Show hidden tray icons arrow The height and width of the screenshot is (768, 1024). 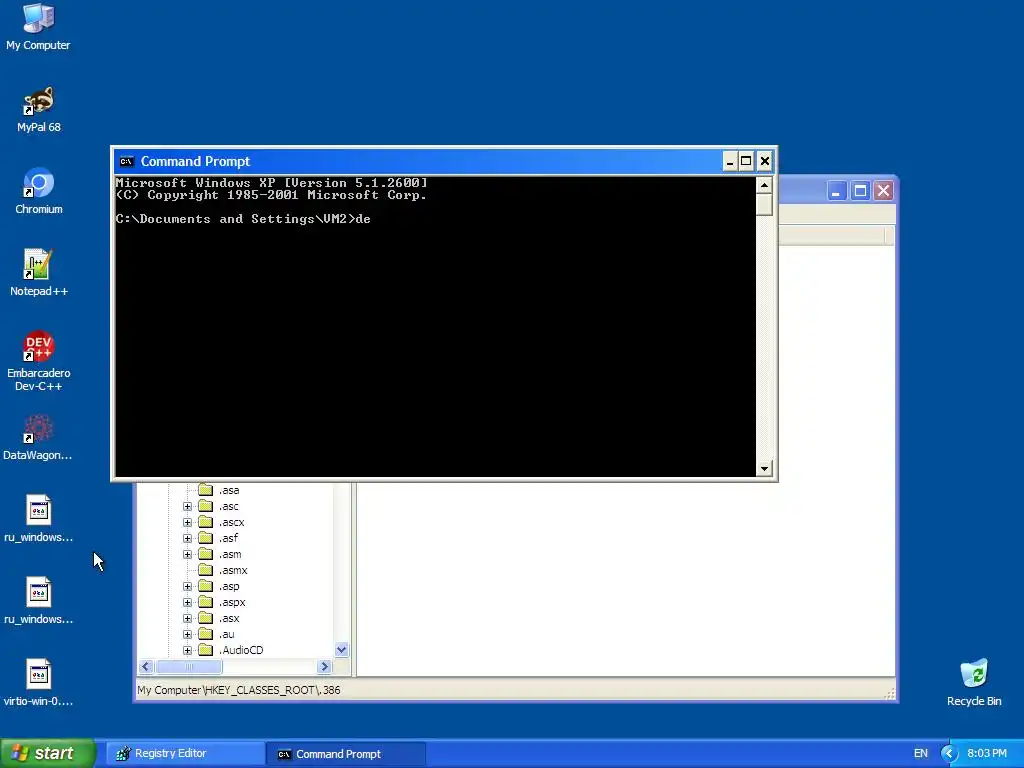[949, 754]
